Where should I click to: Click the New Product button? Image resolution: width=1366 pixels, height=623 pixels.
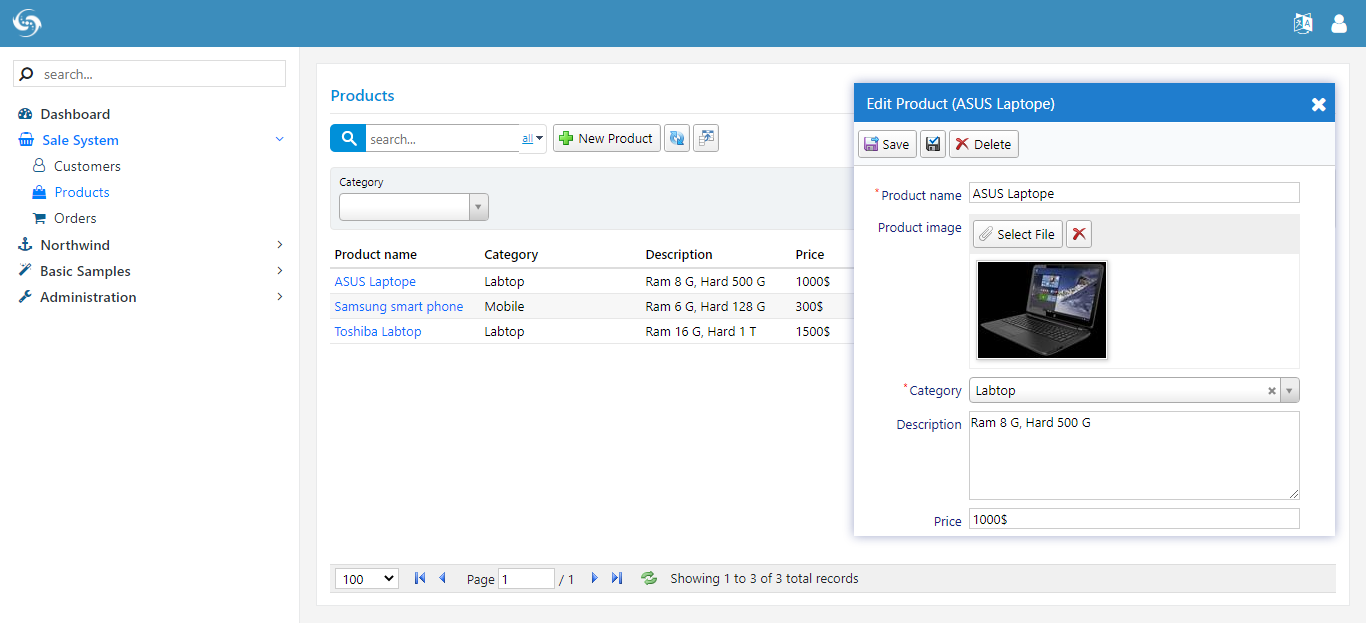click(x=606, y=138)
